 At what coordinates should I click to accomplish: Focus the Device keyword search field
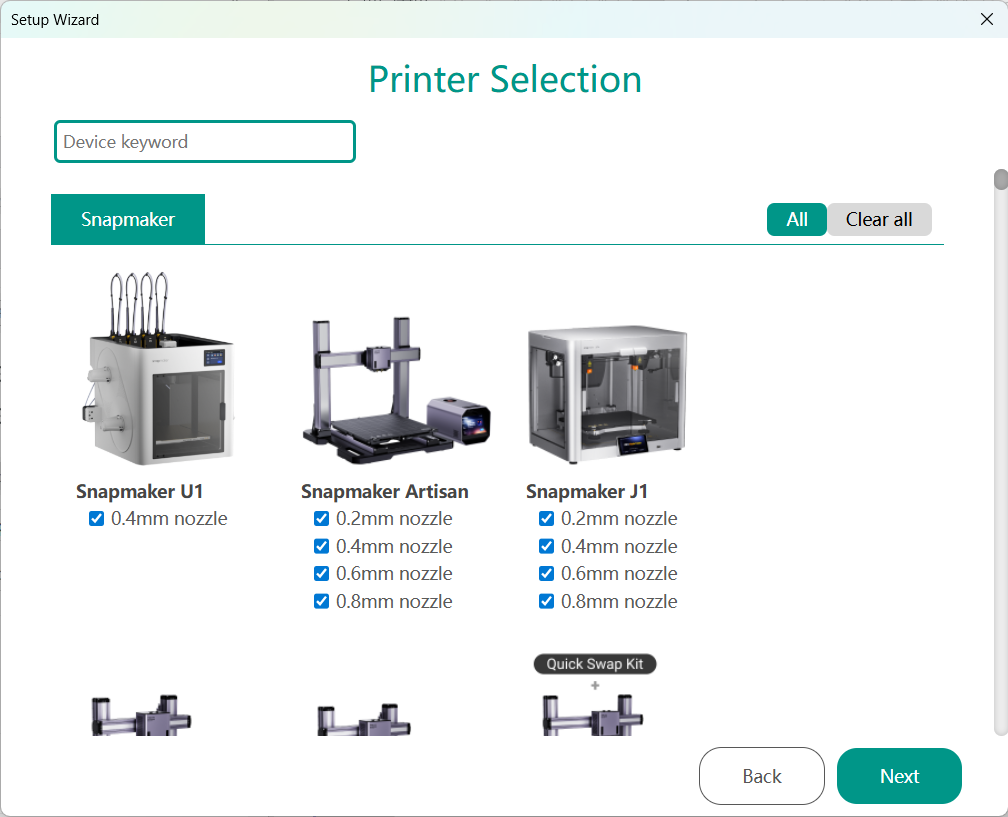coord(205,142)
